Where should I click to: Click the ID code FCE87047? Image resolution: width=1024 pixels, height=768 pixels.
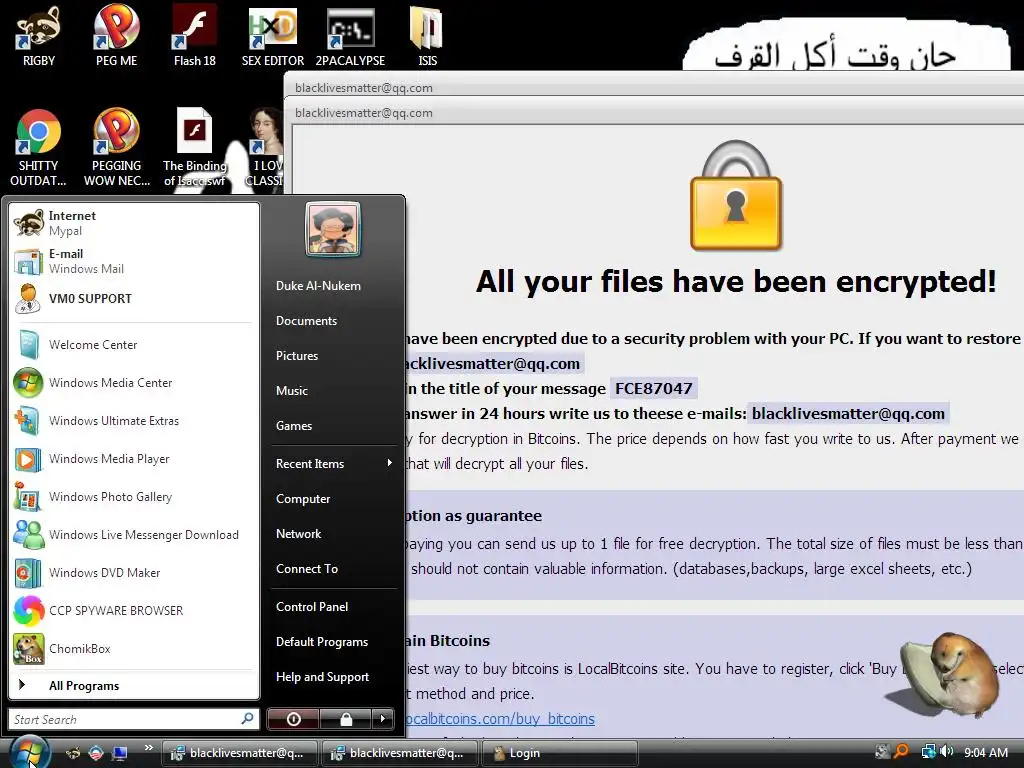(654, 389)
